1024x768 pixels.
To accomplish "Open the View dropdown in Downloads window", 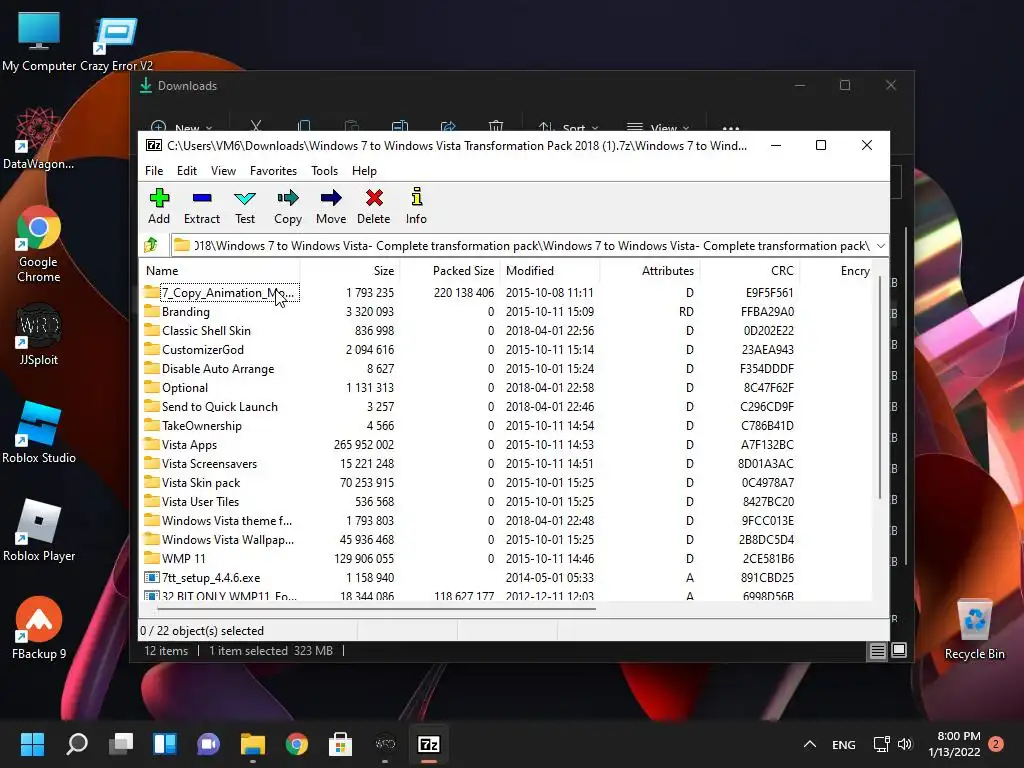I will point(658,127).
